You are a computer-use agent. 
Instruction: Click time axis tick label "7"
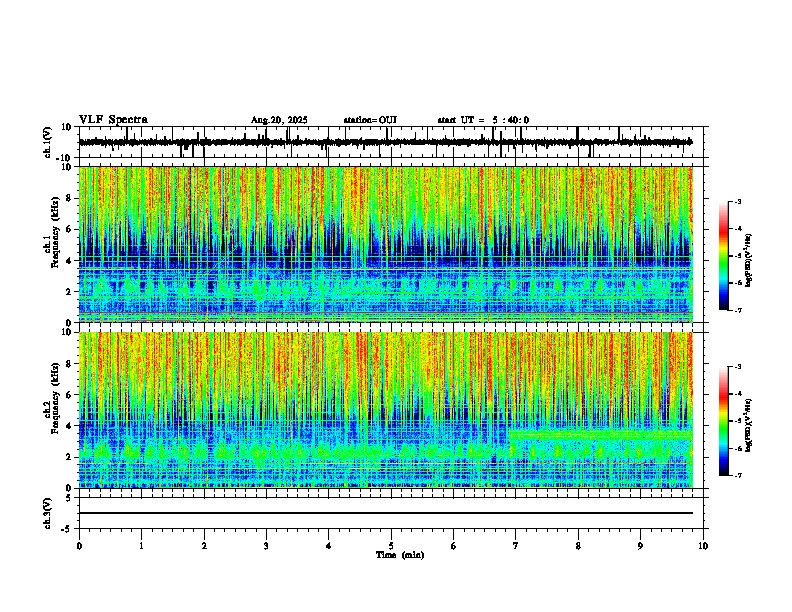(516, 546)
